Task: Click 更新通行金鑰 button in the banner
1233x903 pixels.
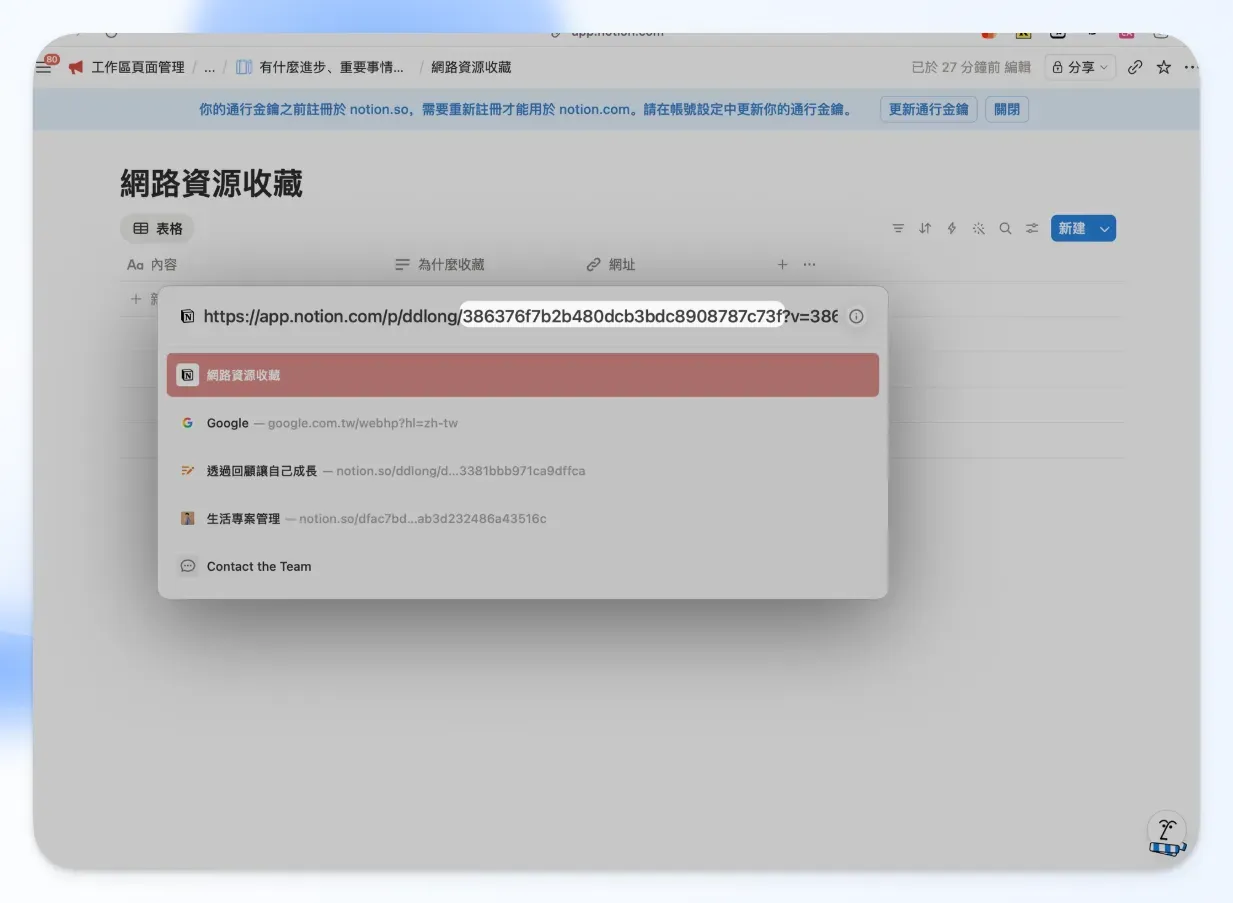Action: [928, 109]
